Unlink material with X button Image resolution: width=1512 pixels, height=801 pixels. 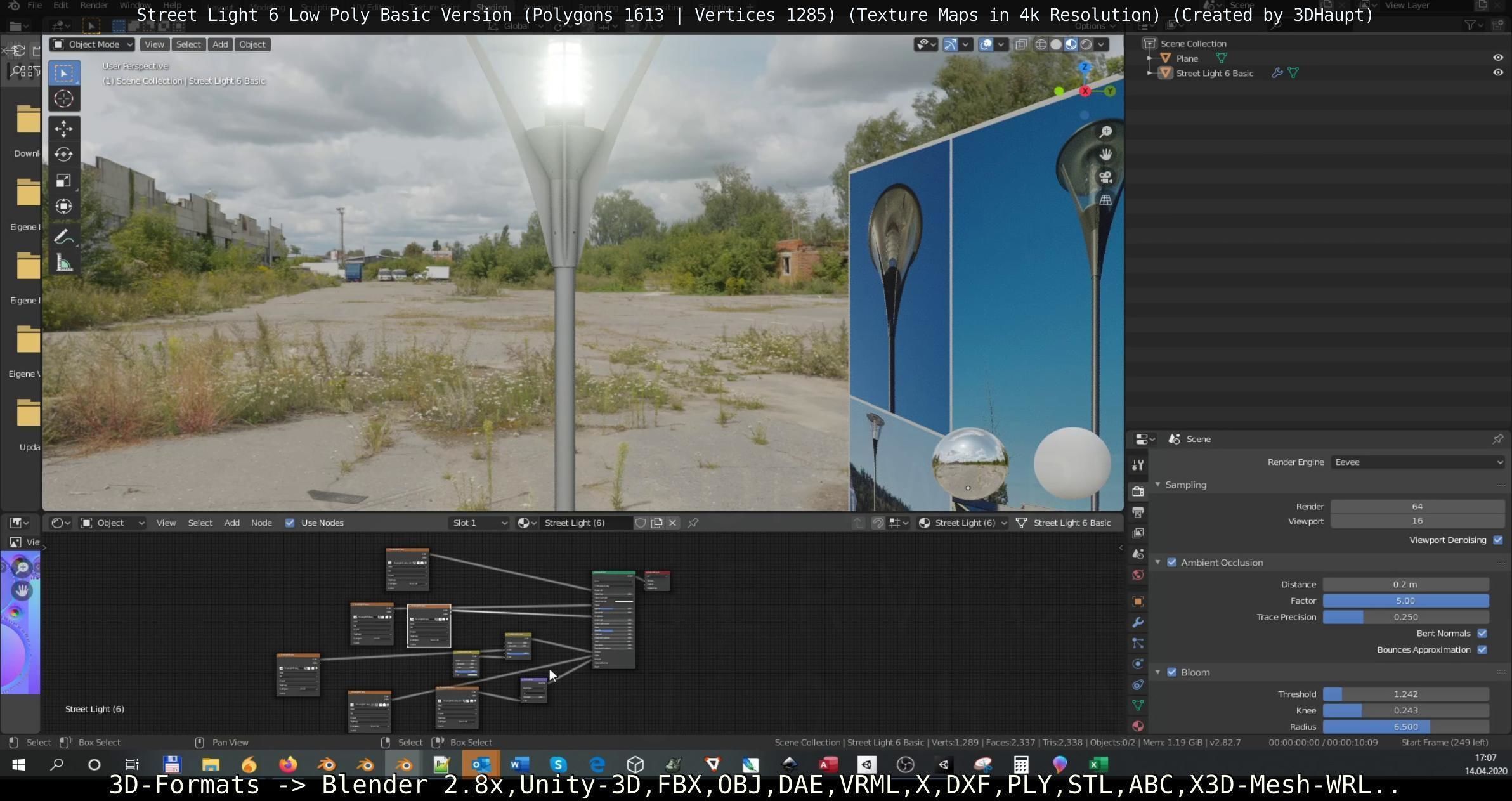coord(672,523)
